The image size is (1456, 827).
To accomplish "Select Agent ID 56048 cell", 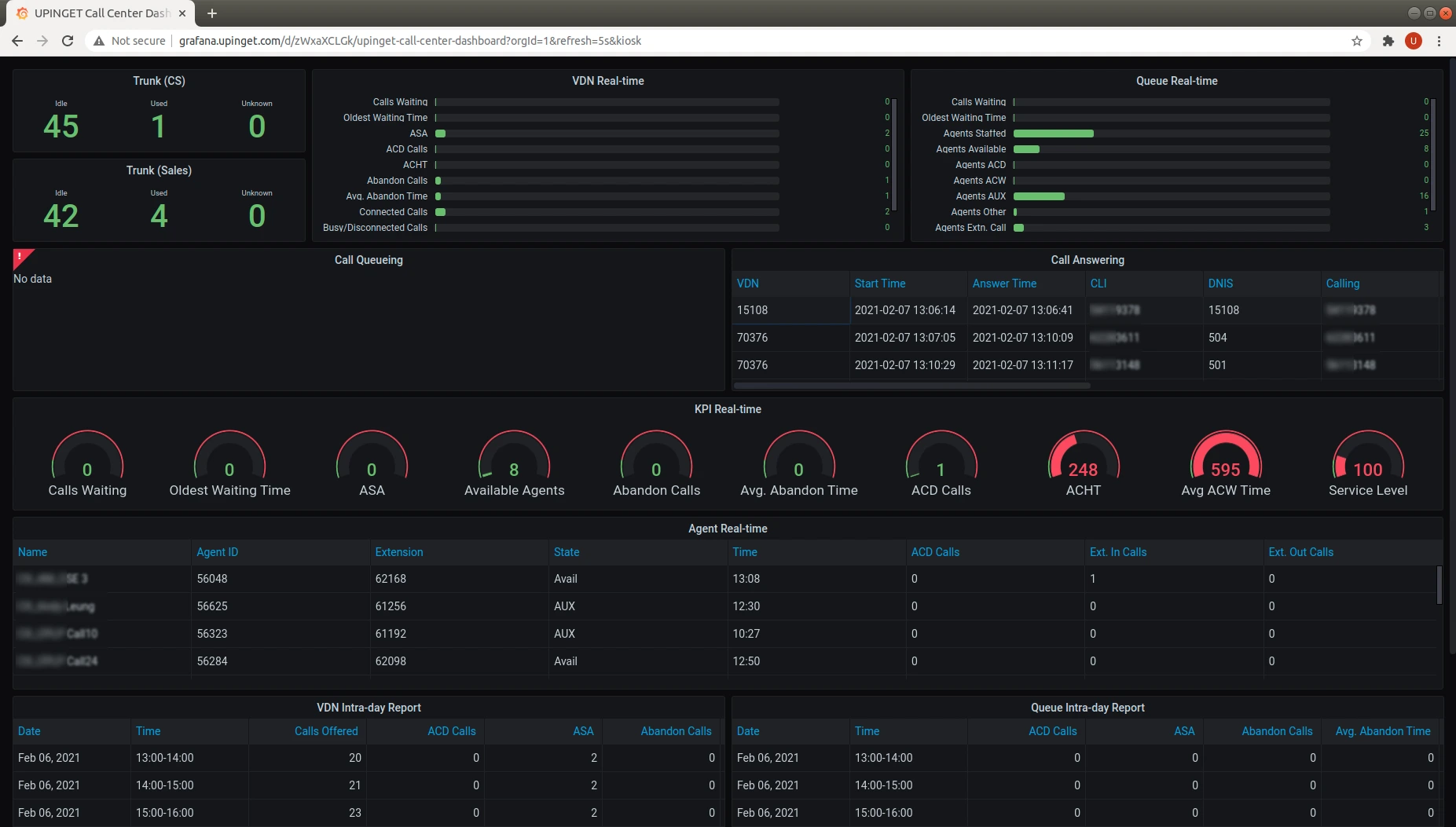I will [x=281, y=579].
